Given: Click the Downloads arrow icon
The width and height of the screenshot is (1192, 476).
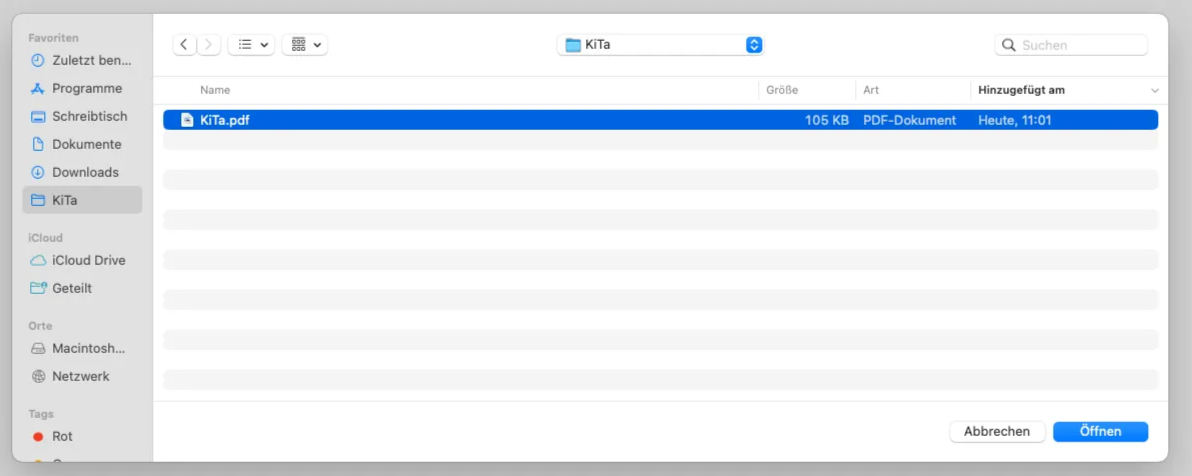Looking at the screenshot, I should (38, 173).
